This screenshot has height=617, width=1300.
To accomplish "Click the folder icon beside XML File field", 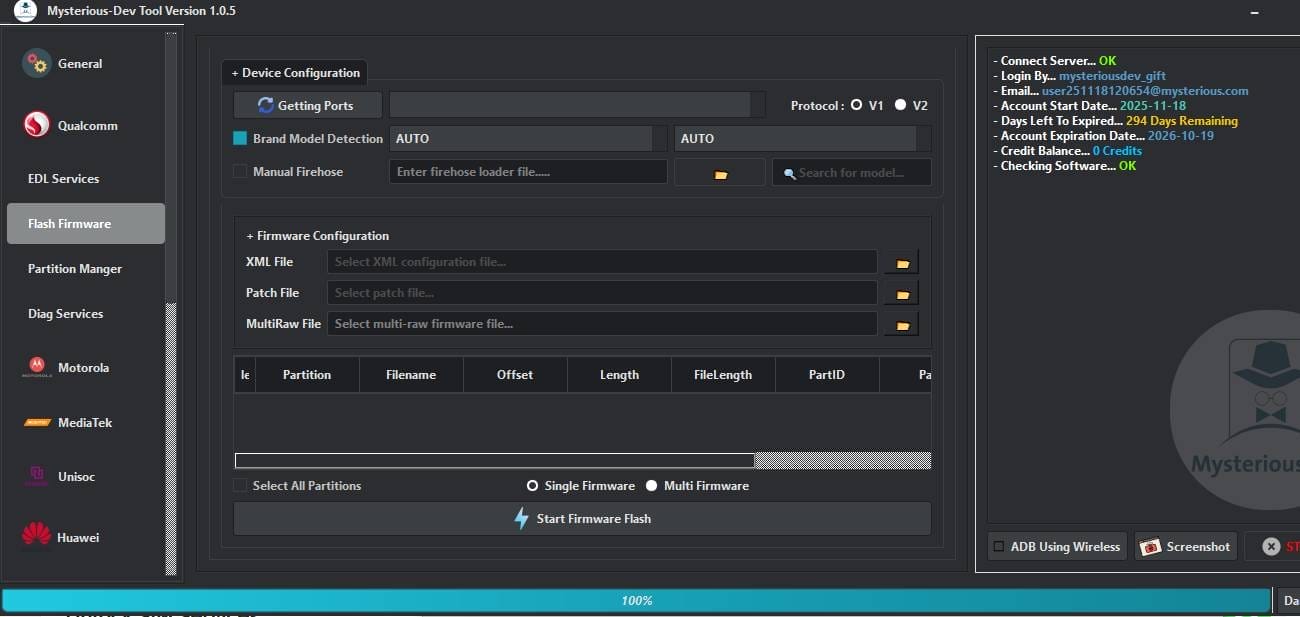I will [901, 261].
